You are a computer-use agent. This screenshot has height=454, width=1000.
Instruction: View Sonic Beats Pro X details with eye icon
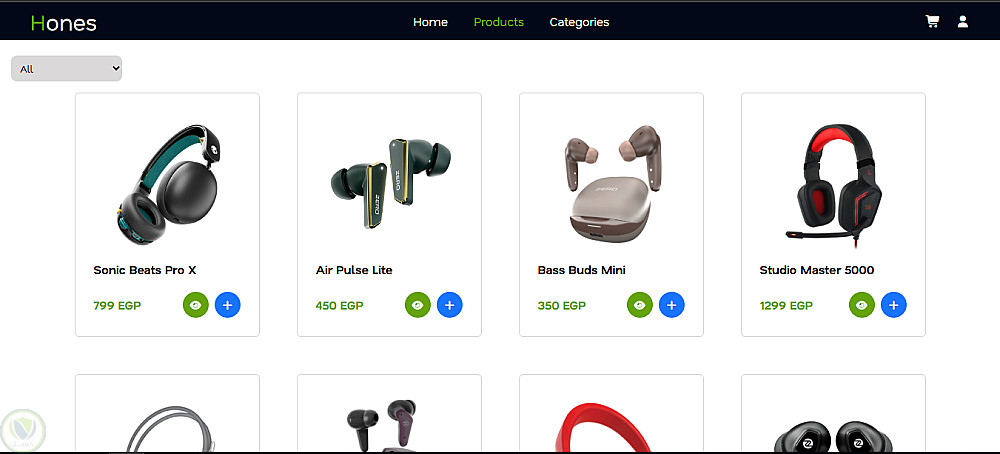pyautogui.click(x=196, y=305)
